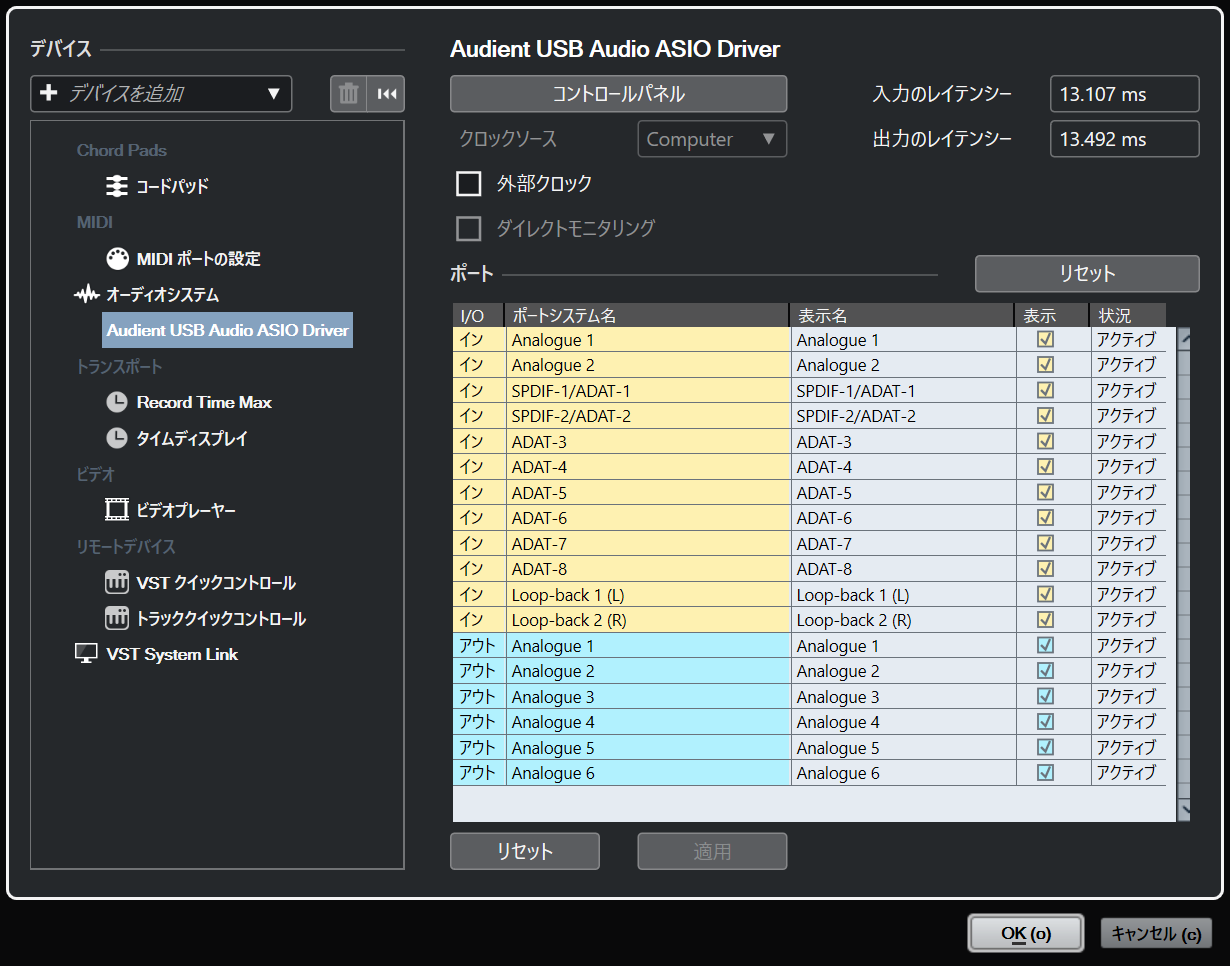Select Record Time Max entry

[204, 402]
